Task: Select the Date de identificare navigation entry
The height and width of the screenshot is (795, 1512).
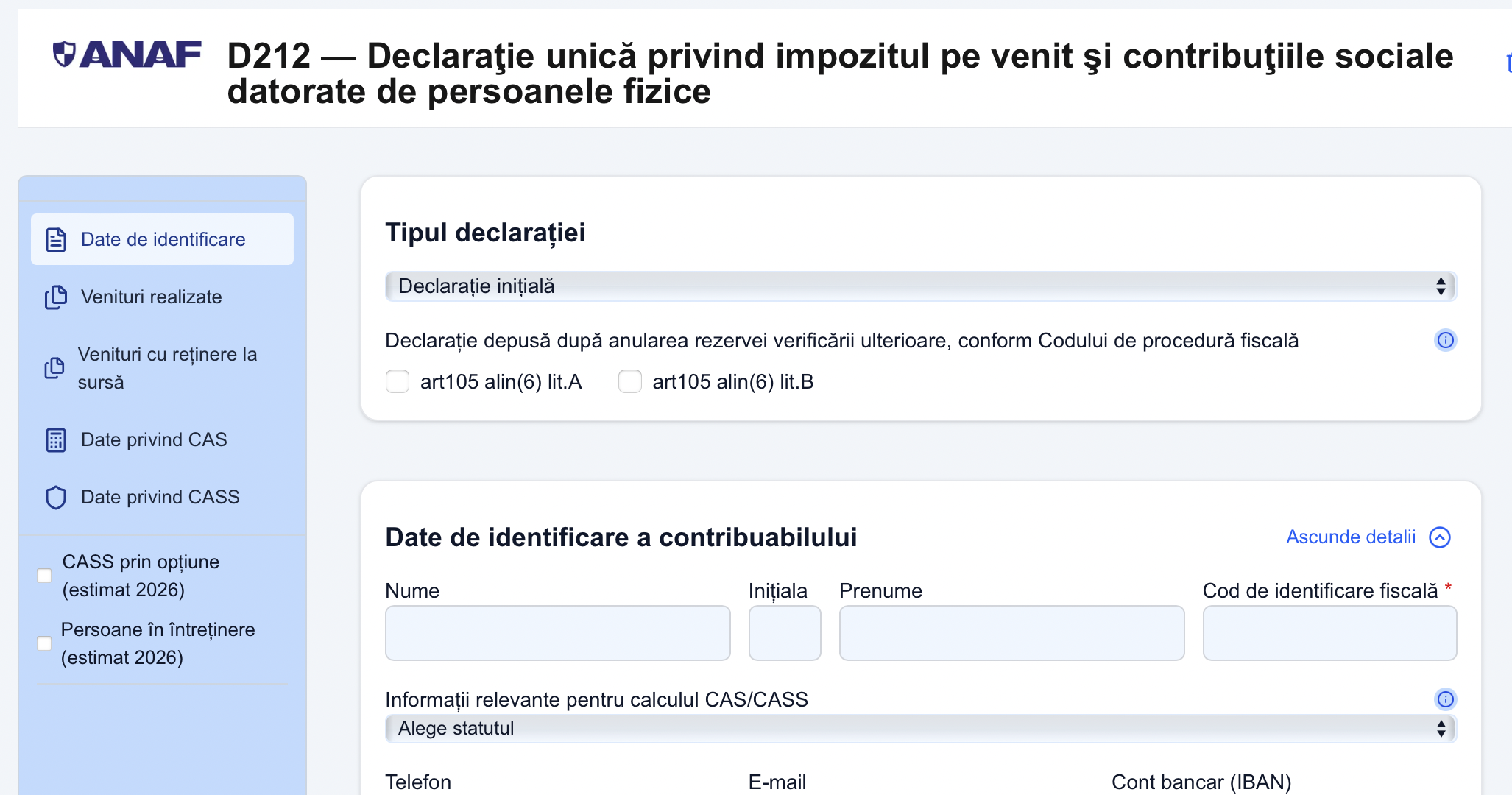Action: 162,239
